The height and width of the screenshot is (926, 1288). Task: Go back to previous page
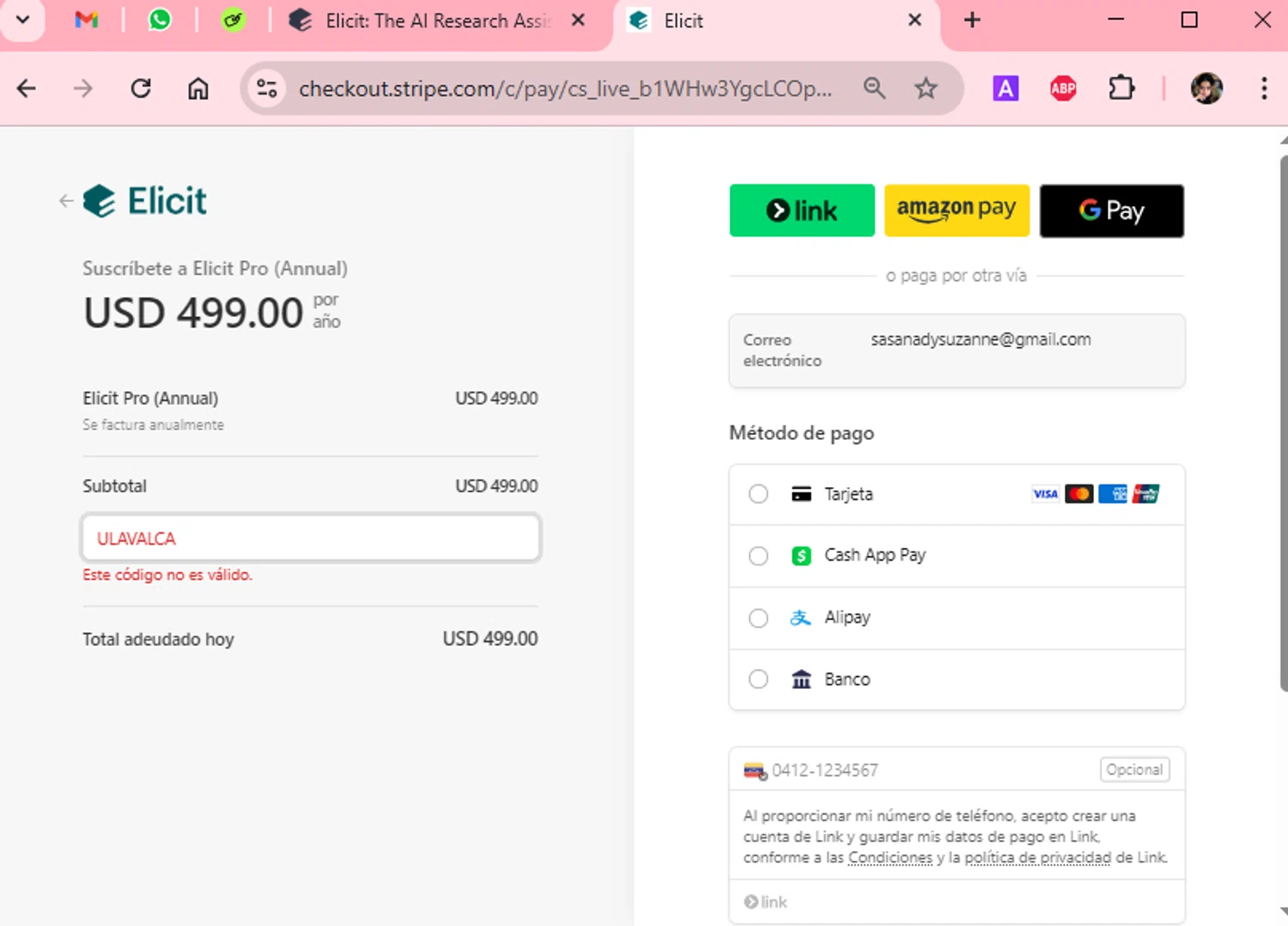27,88
